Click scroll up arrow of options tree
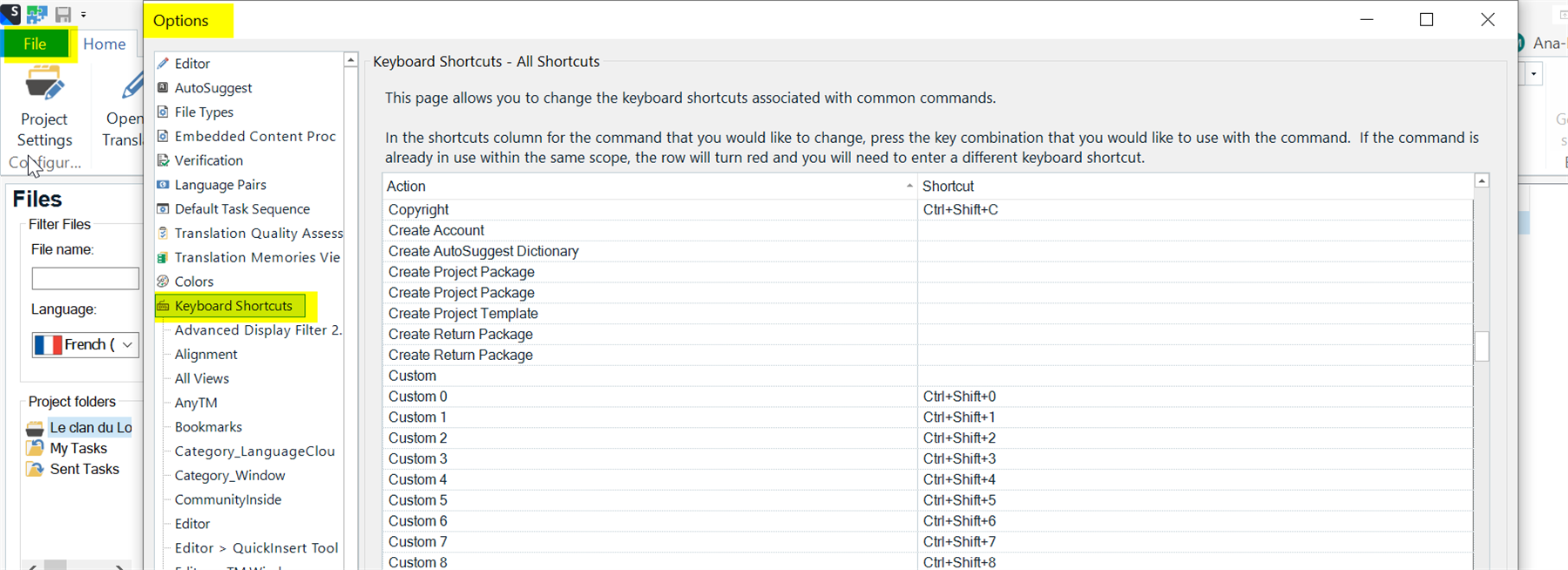Viewport: 1568px width, 570px height. 350,60
